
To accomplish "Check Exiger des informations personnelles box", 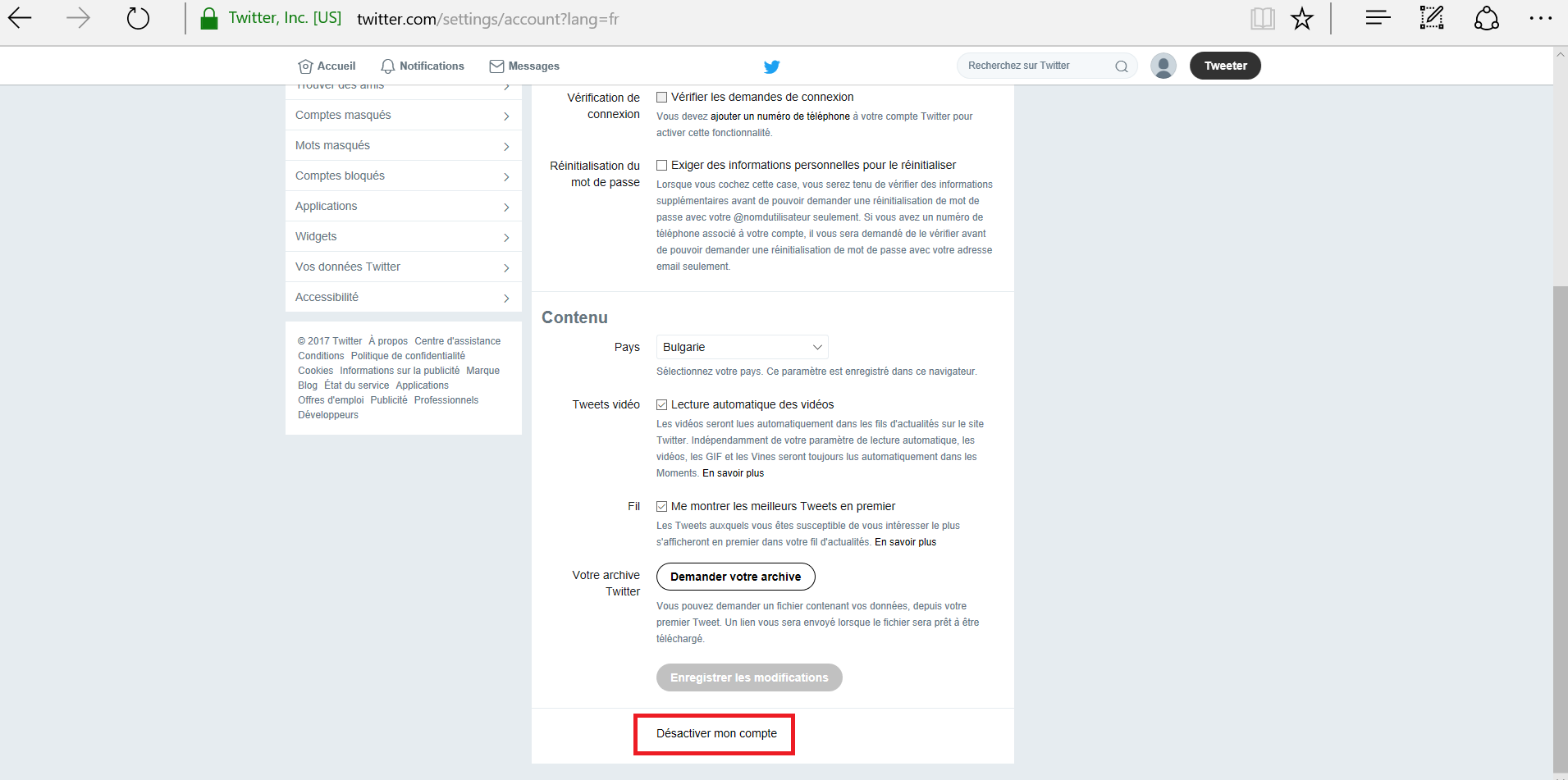I will [x=661, y=165].
